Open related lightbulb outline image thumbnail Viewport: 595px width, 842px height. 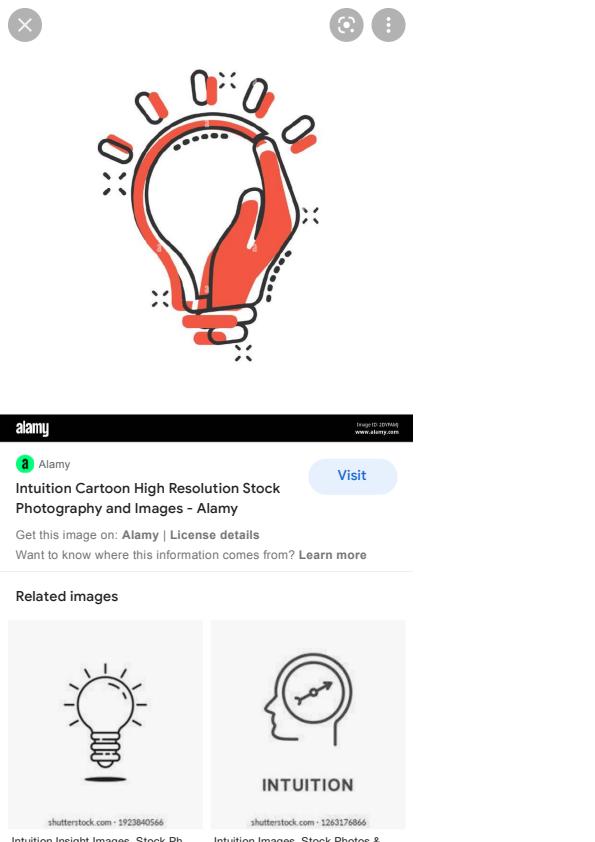coord(105,724)
